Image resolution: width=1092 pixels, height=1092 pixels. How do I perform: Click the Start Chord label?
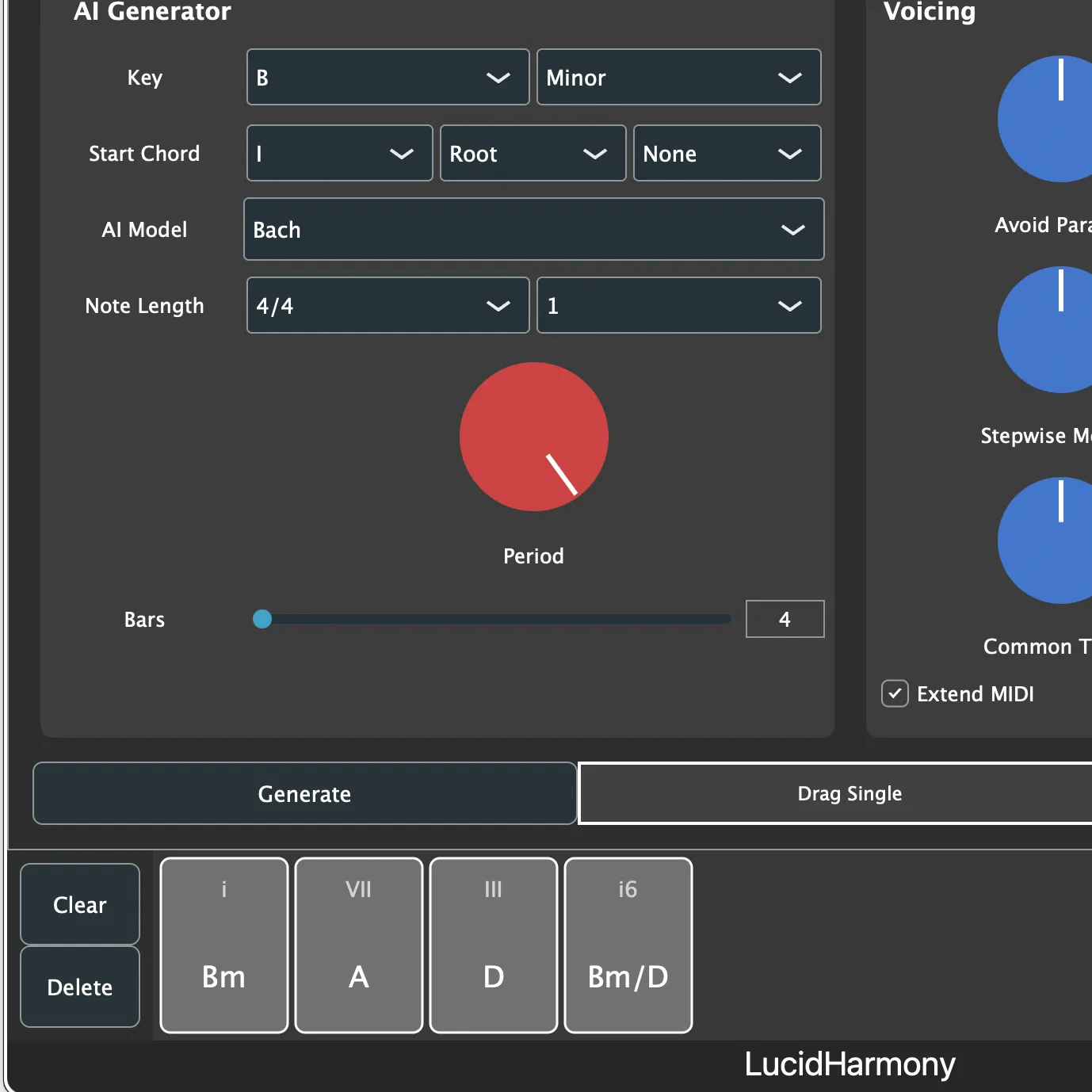[144, 153]
